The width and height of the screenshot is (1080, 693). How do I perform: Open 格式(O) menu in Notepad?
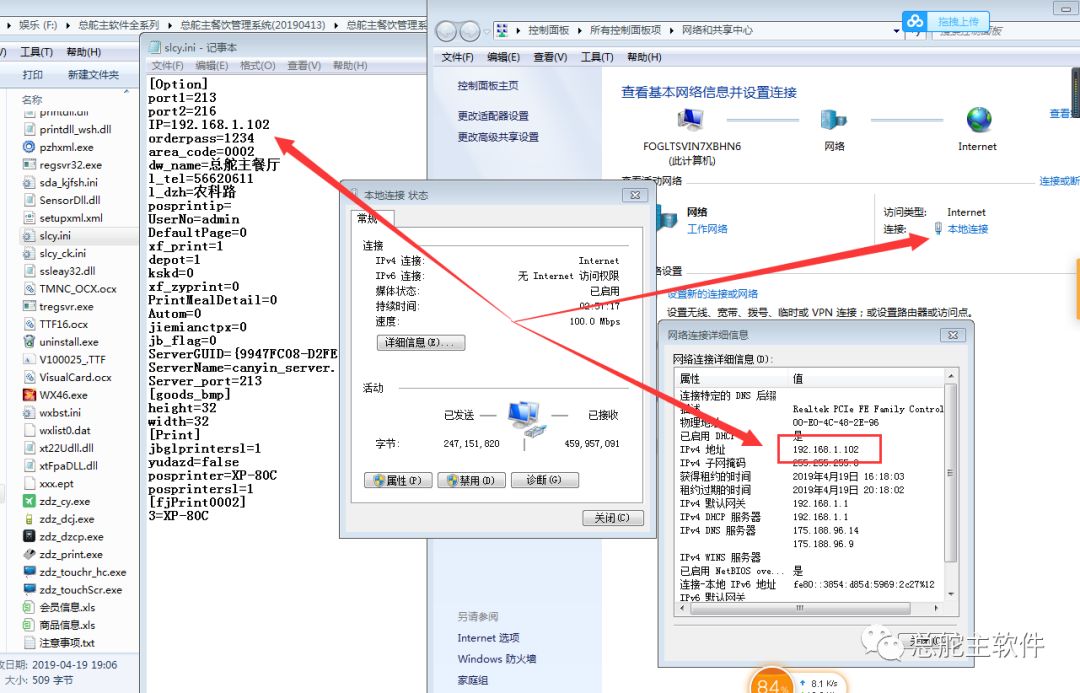click(x=258, y=65)
